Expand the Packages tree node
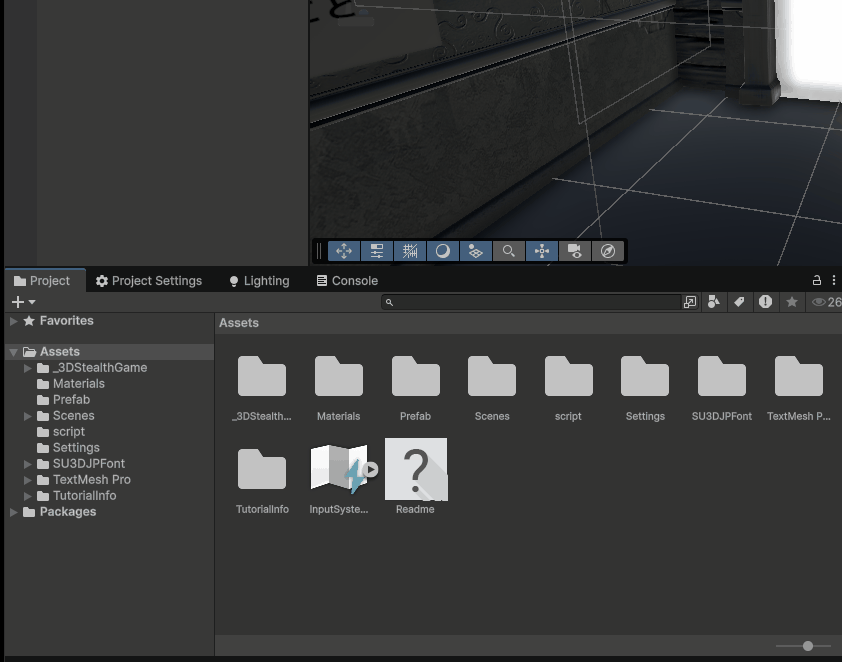Viewport: 842px width, 662px height. click(x=14, y=512)
